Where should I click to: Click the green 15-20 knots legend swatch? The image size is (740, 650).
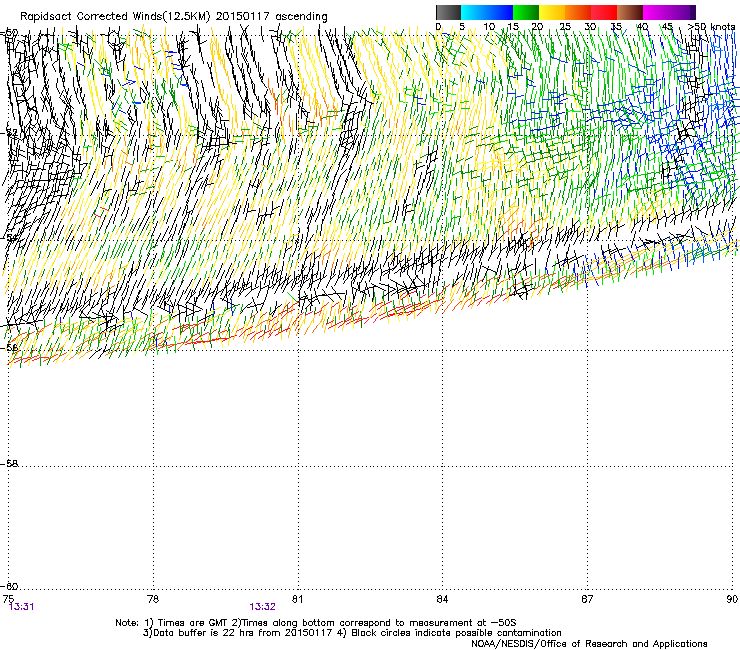tap(526, 12)
